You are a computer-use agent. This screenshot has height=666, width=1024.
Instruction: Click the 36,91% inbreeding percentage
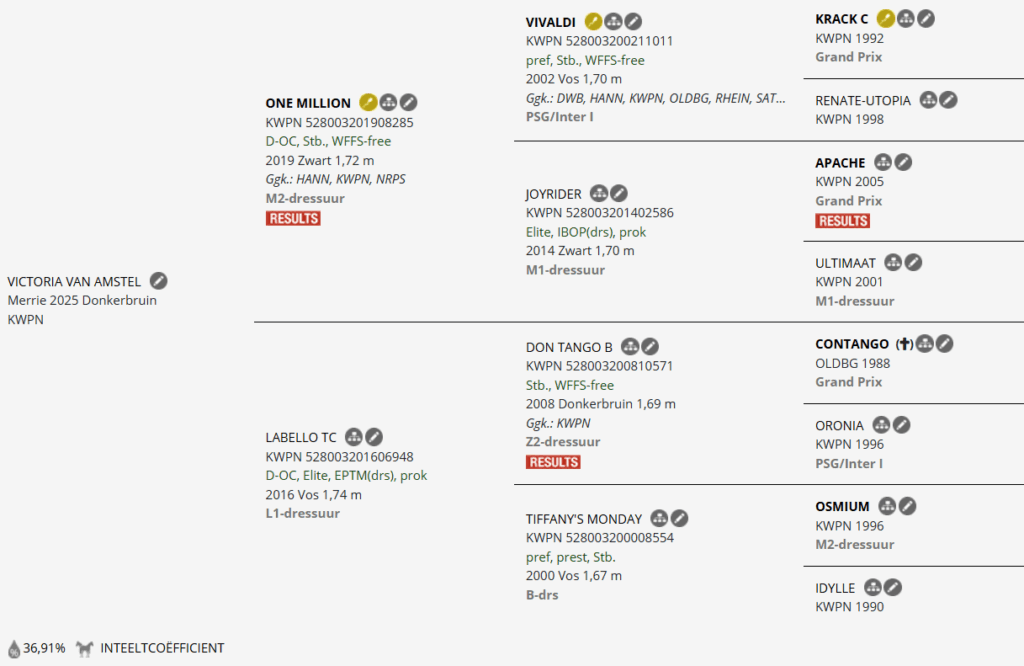point(44,648)
